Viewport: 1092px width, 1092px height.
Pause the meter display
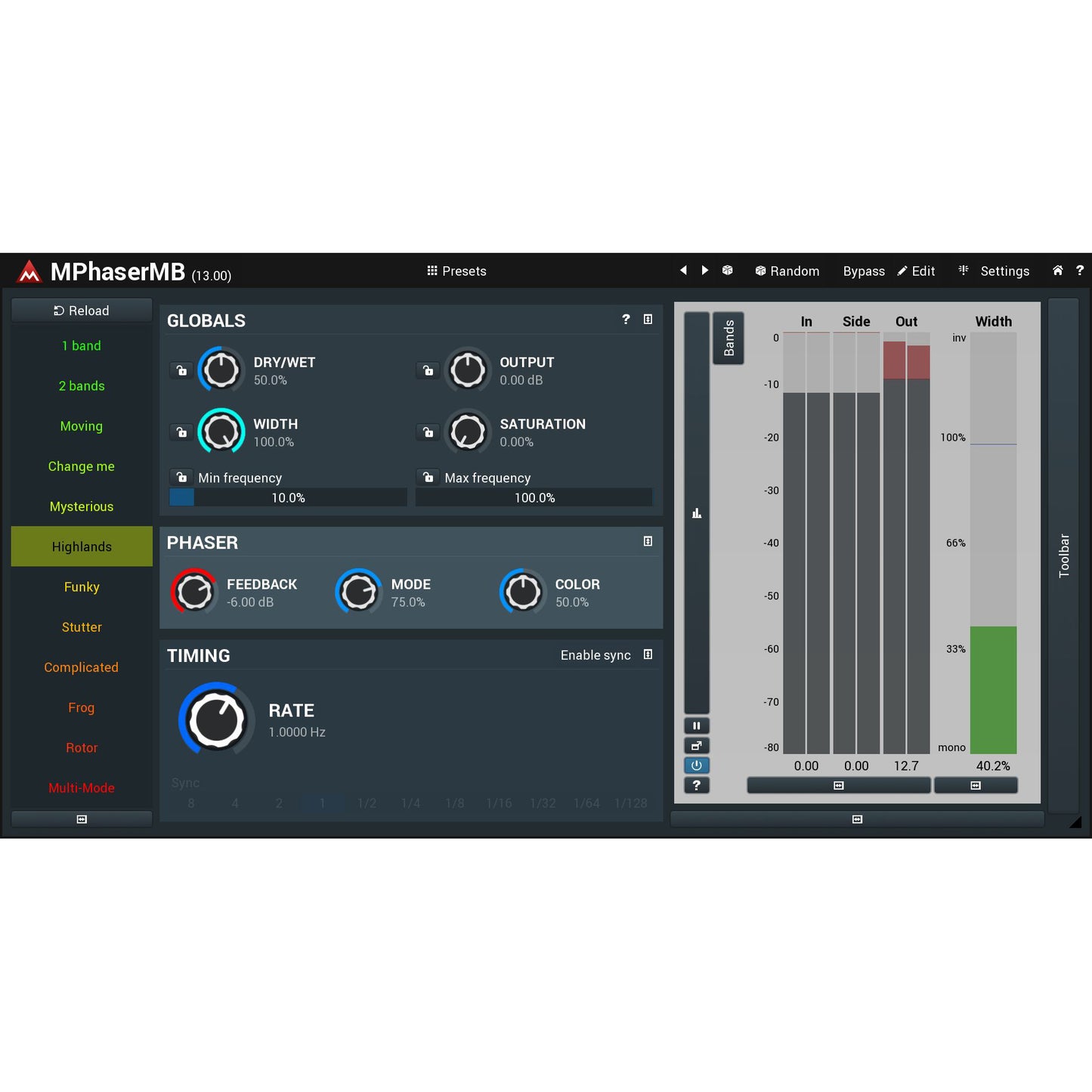(696, 726)
